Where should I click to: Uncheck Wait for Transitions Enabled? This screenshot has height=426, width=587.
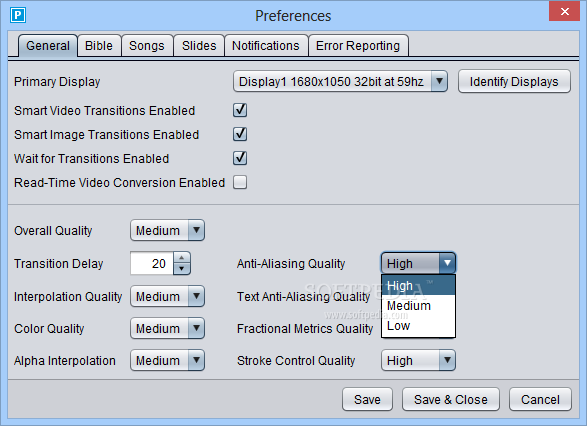point(240,158)
